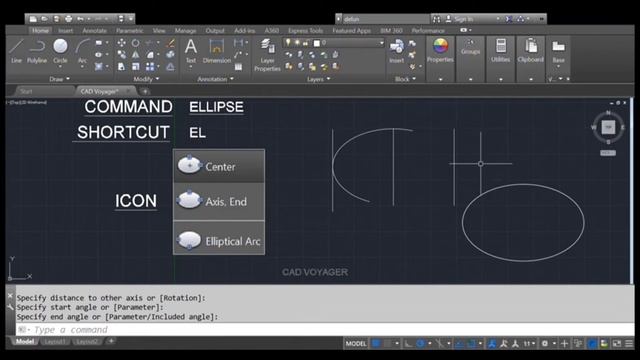
Task: Click the Rotate tool in Modify panel
Action: coord(135,42)
